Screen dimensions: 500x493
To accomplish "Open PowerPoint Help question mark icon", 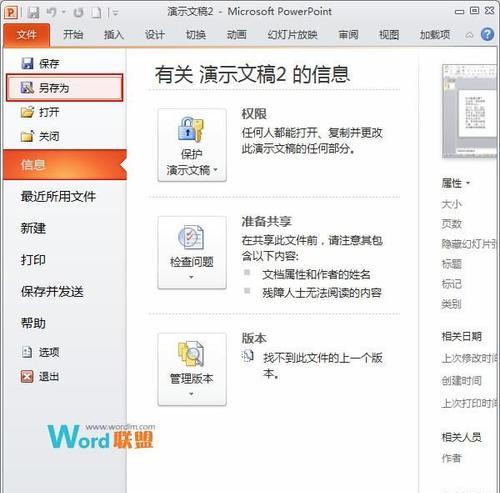I will click(x=487, y=34).
